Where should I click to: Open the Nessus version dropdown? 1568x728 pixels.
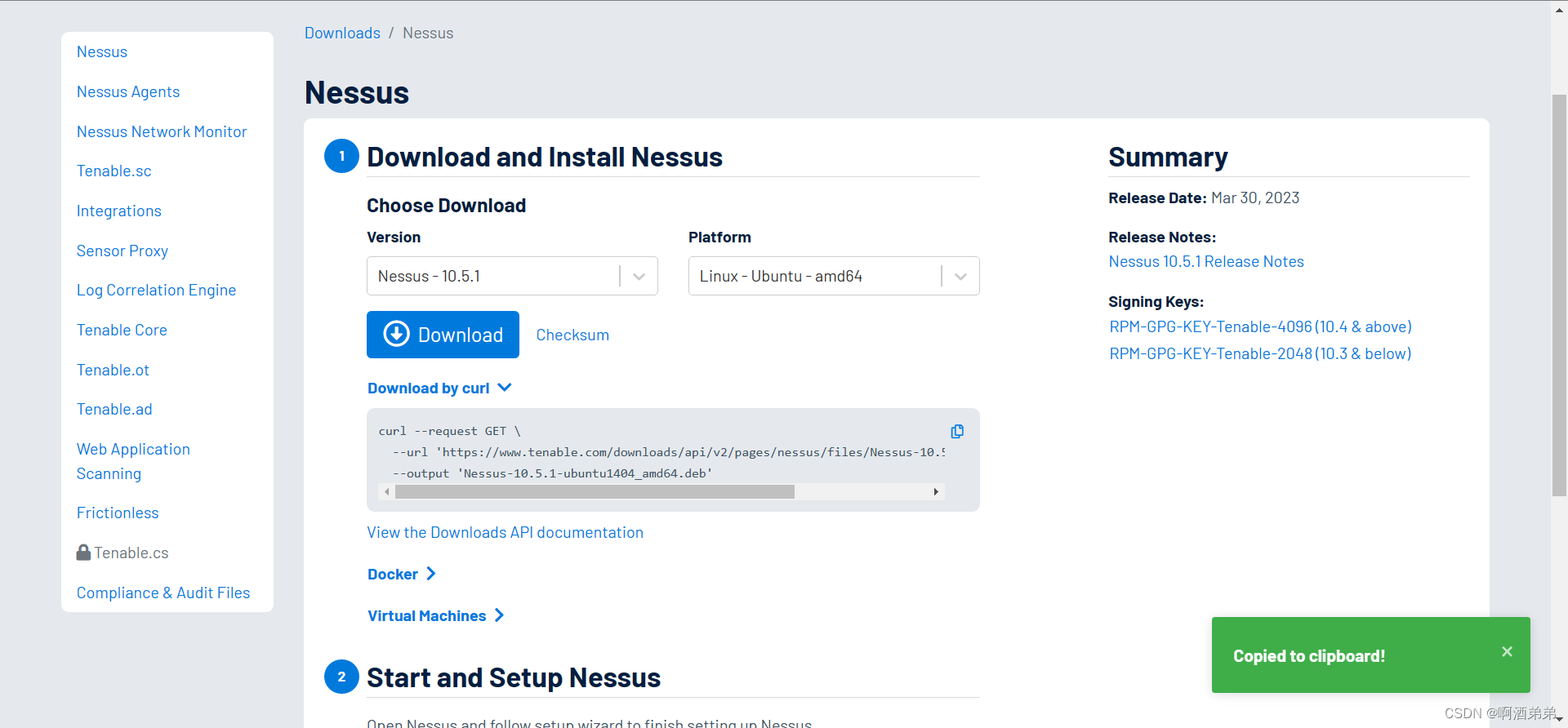[x=512, y=276]
